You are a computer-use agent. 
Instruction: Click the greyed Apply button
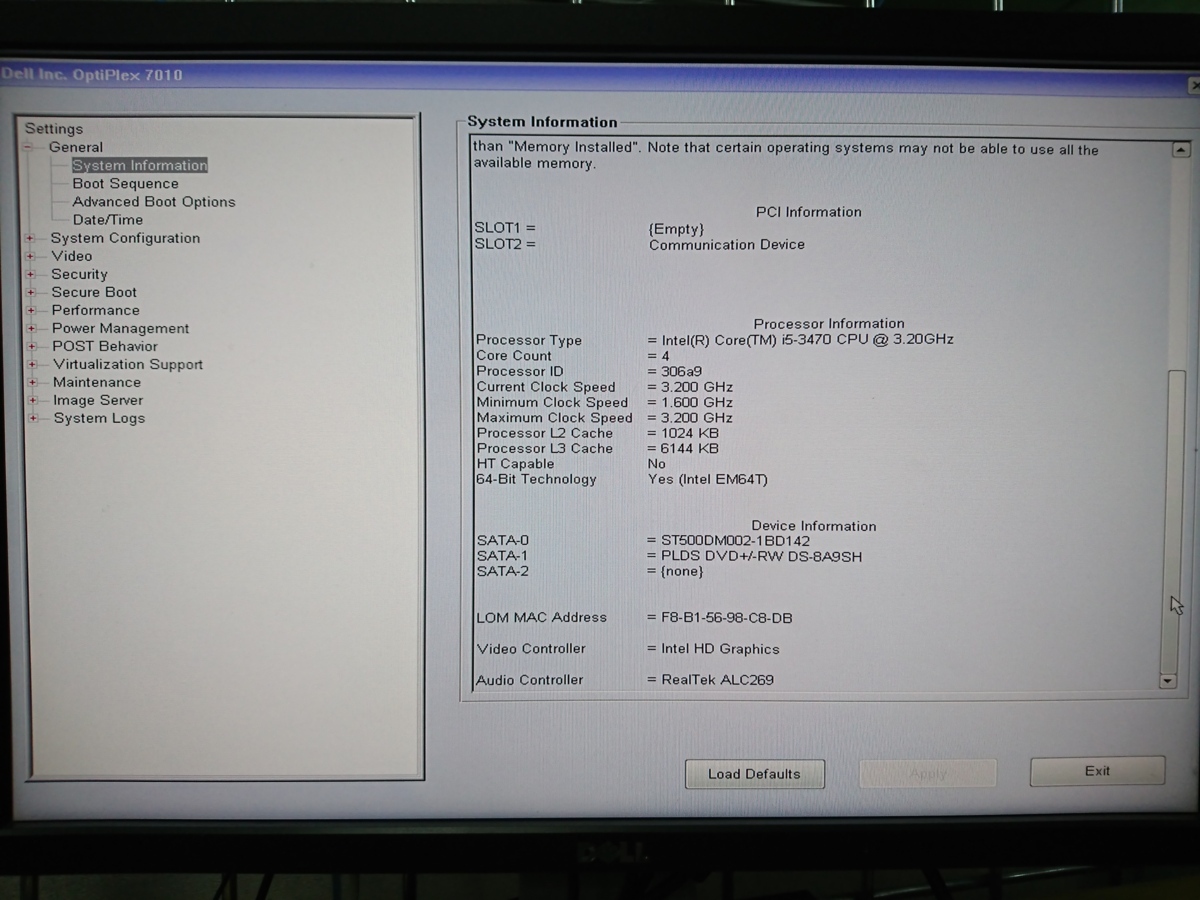[x=927, y=773]
